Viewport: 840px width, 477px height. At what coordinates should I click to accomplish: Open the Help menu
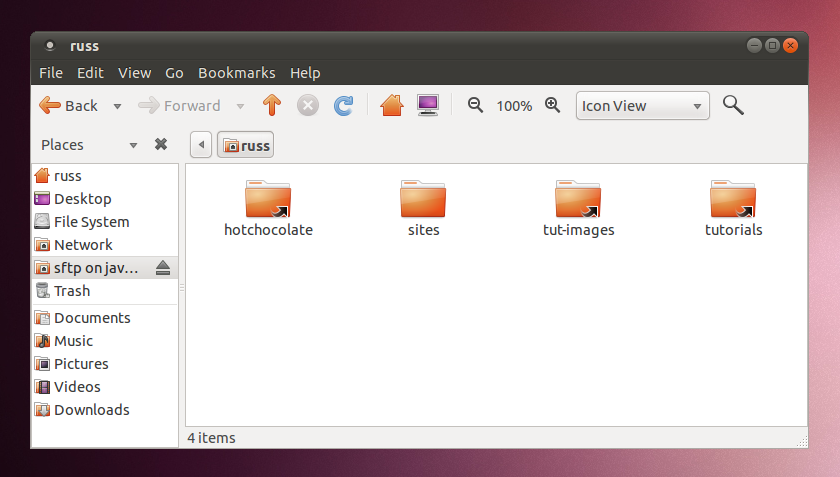305,73
